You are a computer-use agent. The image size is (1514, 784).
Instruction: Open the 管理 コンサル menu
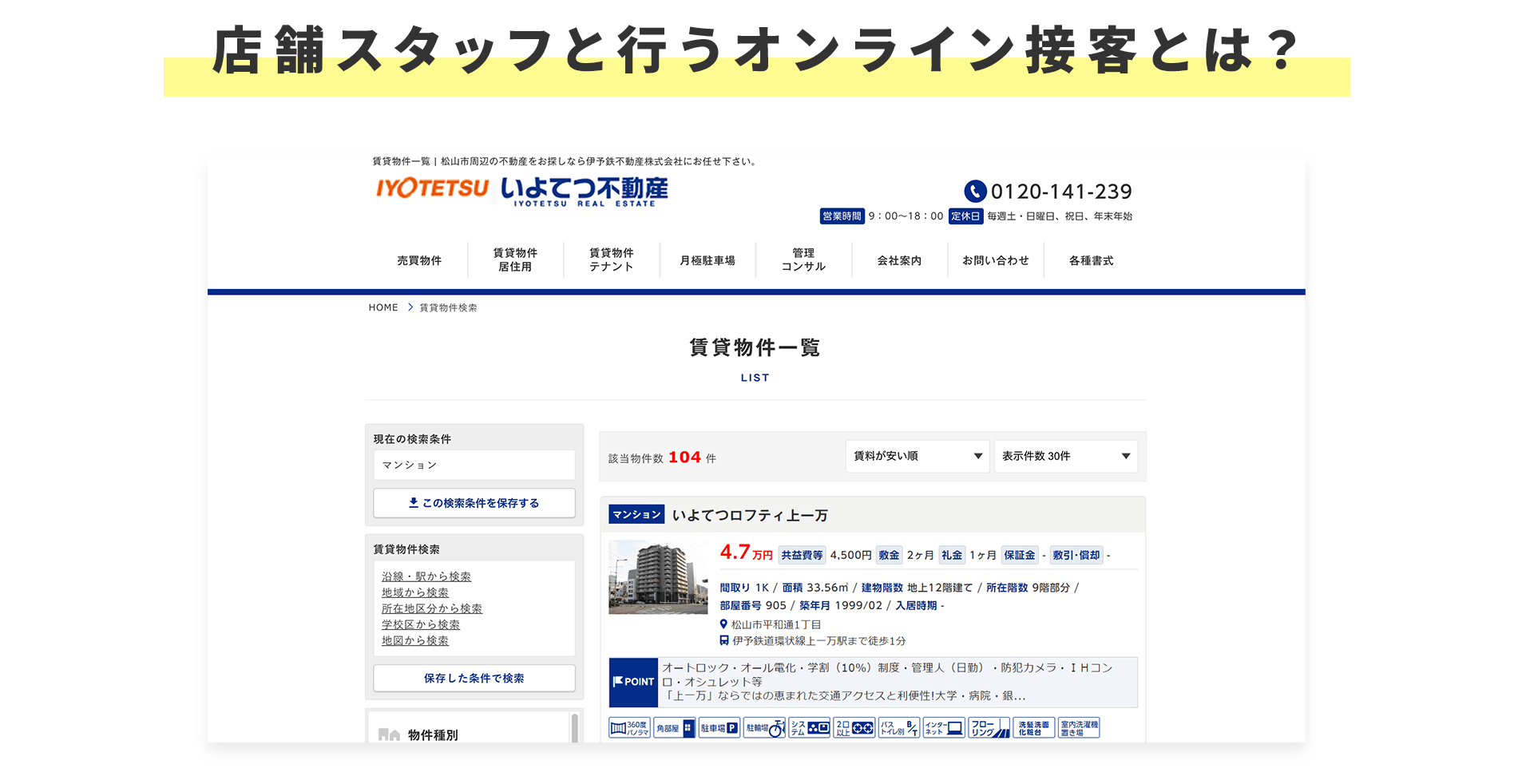click(803, 259)
